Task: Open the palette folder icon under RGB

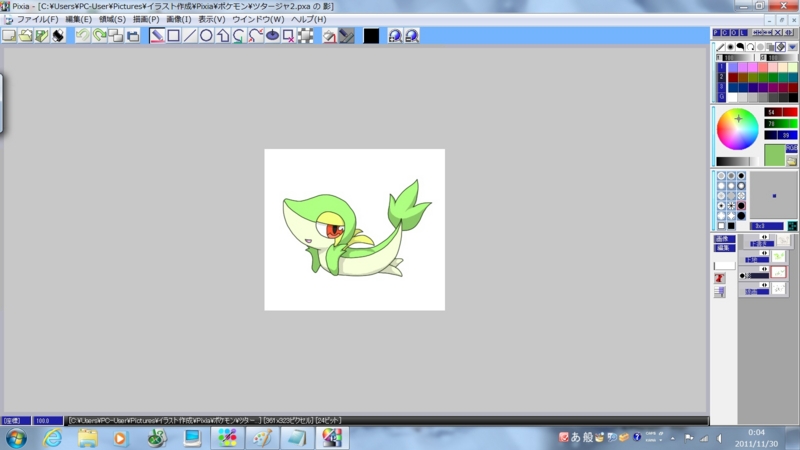Action: pos(791,161)
